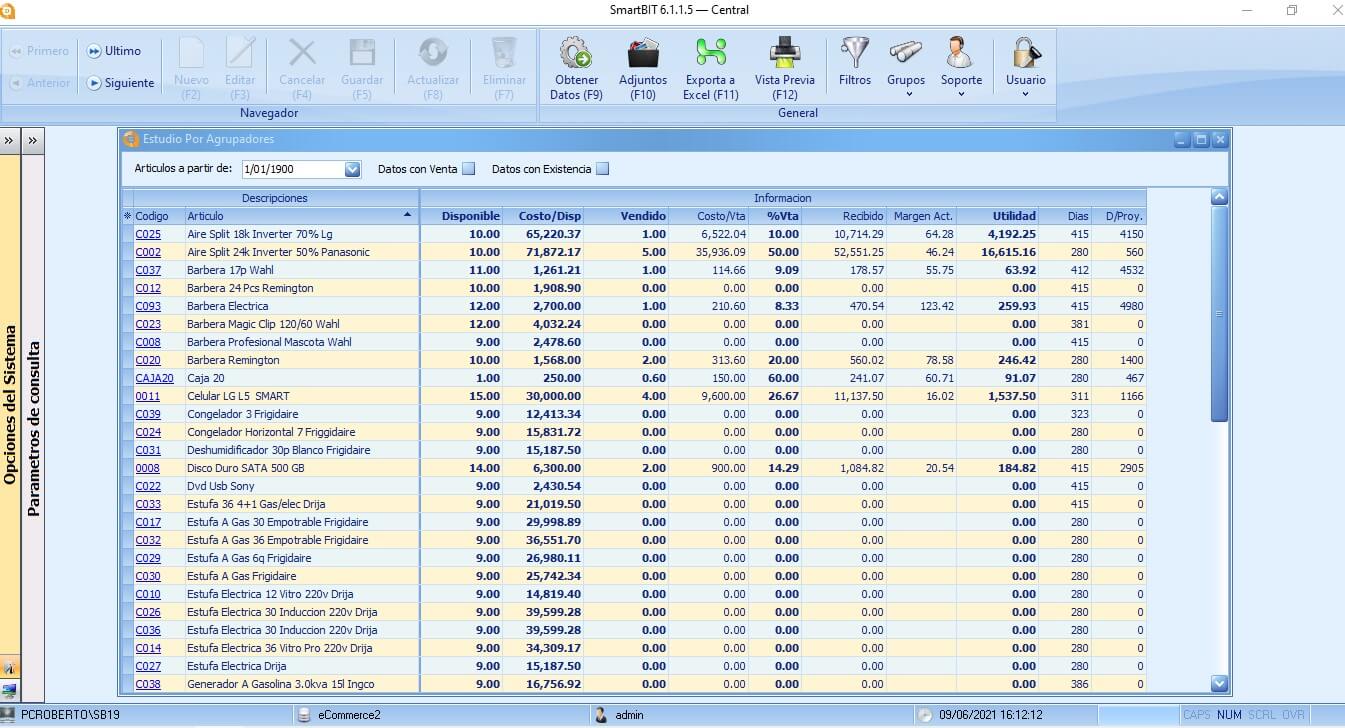1345x728 pixels.
Task: Click the 16,615.16 Utilidad cell
Action: [997, 252]
